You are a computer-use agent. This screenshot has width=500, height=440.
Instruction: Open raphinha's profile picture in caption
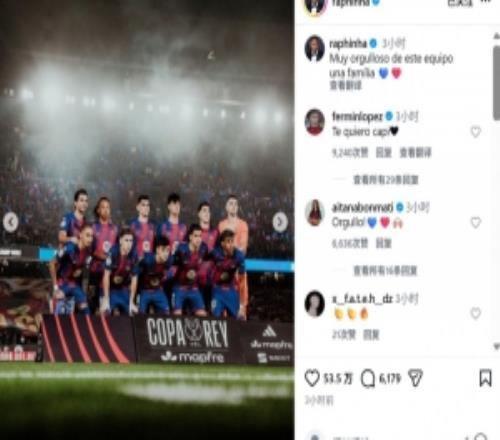pyautogui.click(x=314, y=49)
